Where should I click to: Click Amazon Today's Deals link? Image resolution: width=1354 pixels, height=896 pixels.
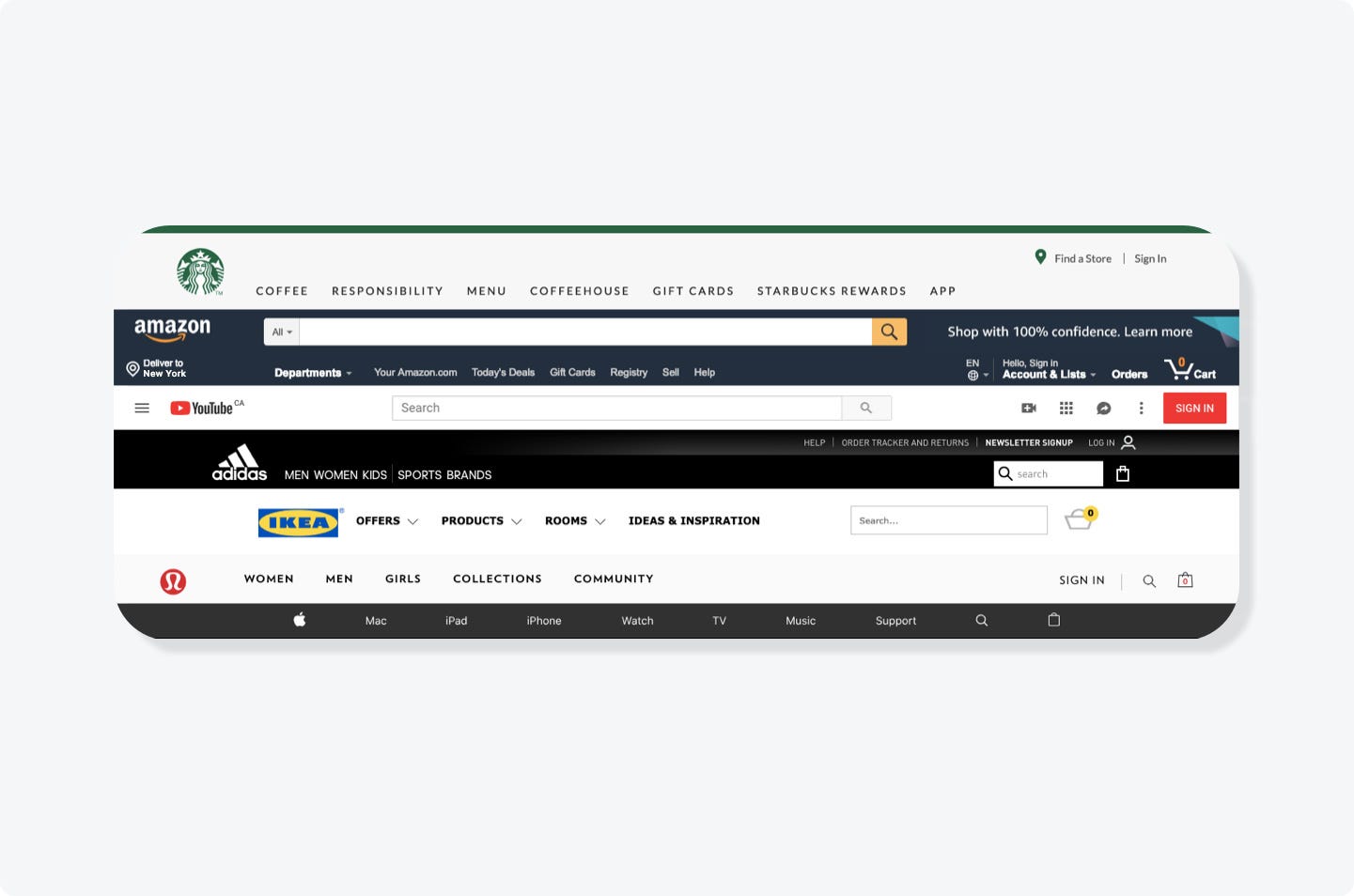pyautogui.click(x=503, y=373)
